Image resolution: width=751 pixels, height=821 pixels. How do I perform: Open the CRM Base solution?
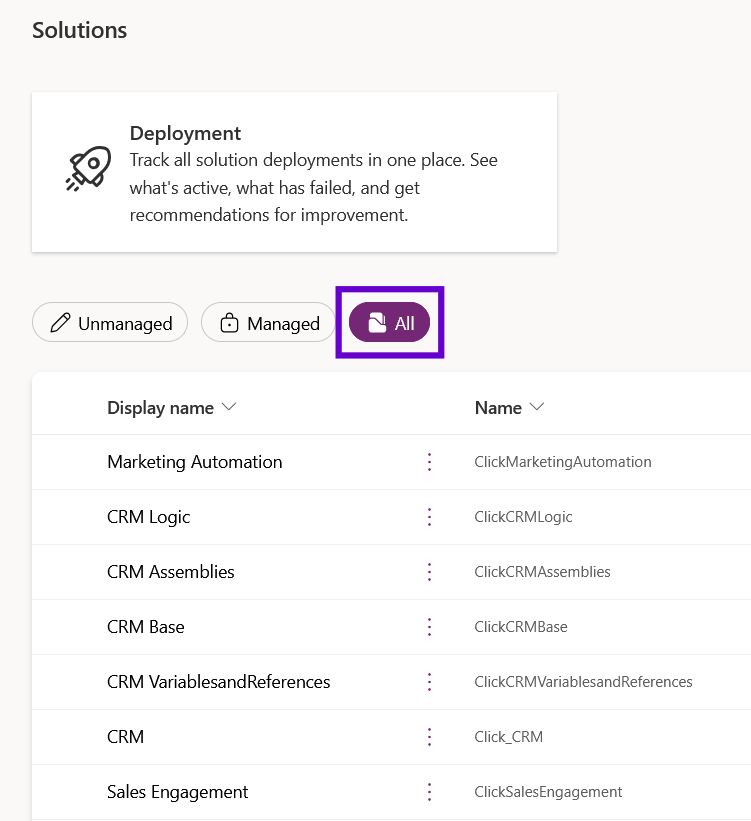[146, 627]
